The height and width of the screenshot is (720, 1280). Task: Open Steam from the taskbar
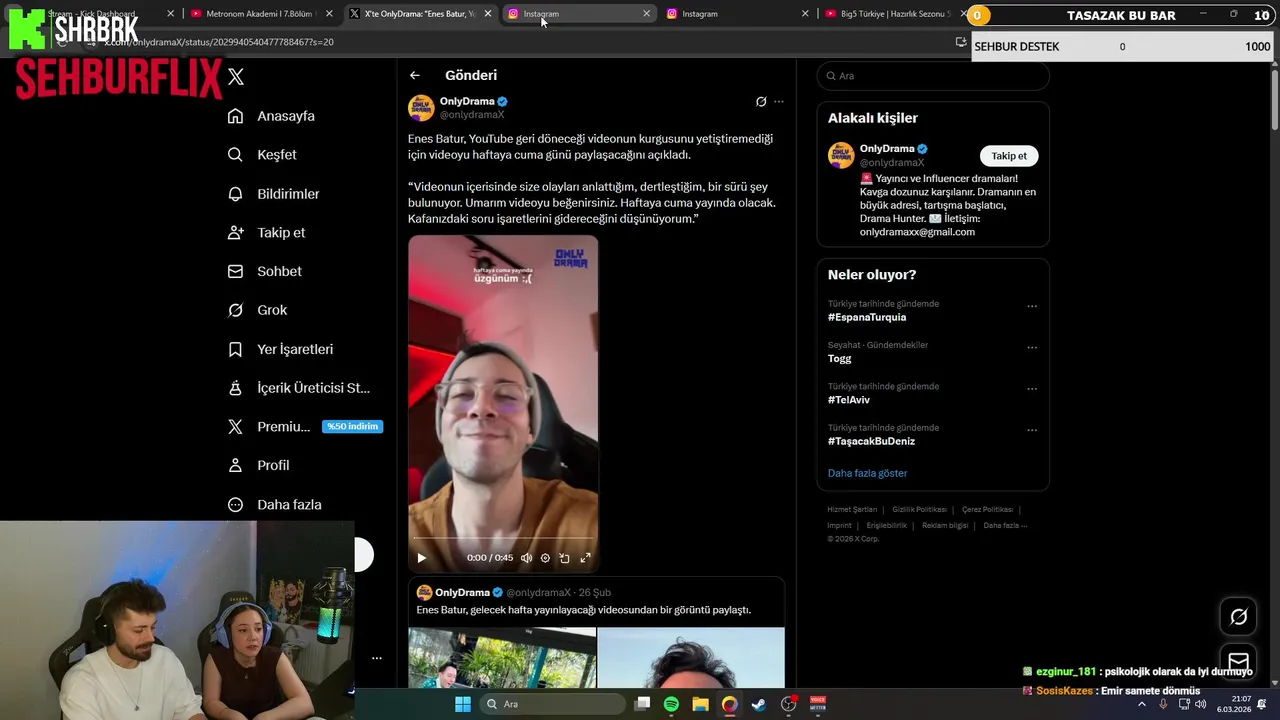pyautogui.click(x=759, y=704)
